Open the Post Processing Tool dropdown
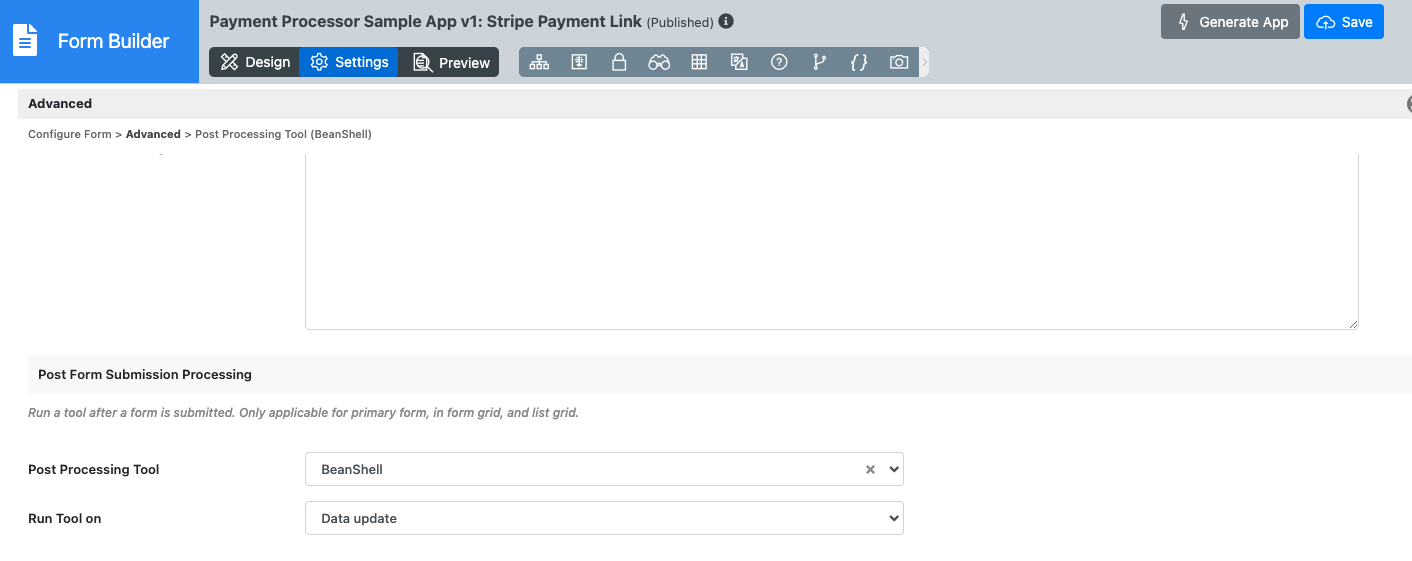The image size is (1412, 561). point(604,469)
